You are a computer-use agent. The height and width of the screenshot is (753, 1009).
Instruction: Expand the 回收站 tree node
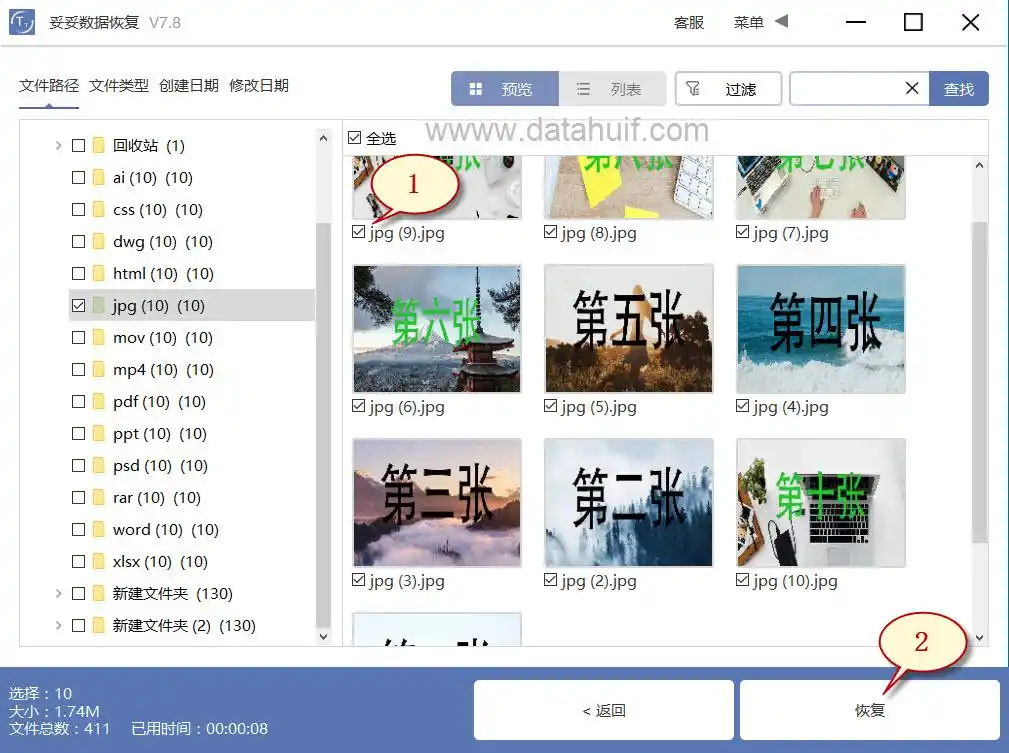pyautogui.click(x=57, y=145)
